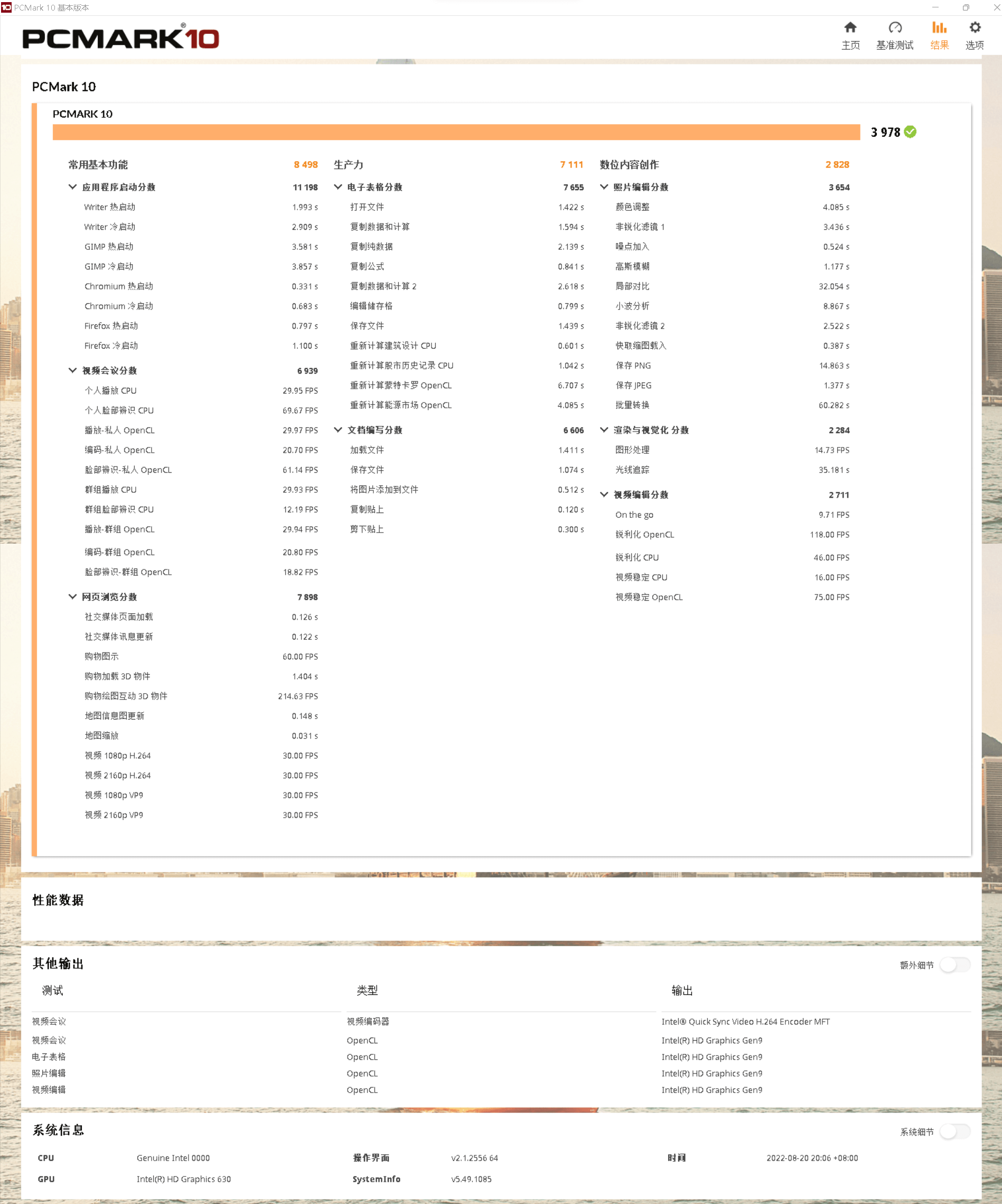Collapse the 电子表格分数 section
The image size is (1002, 1204).
click(338, 187)
